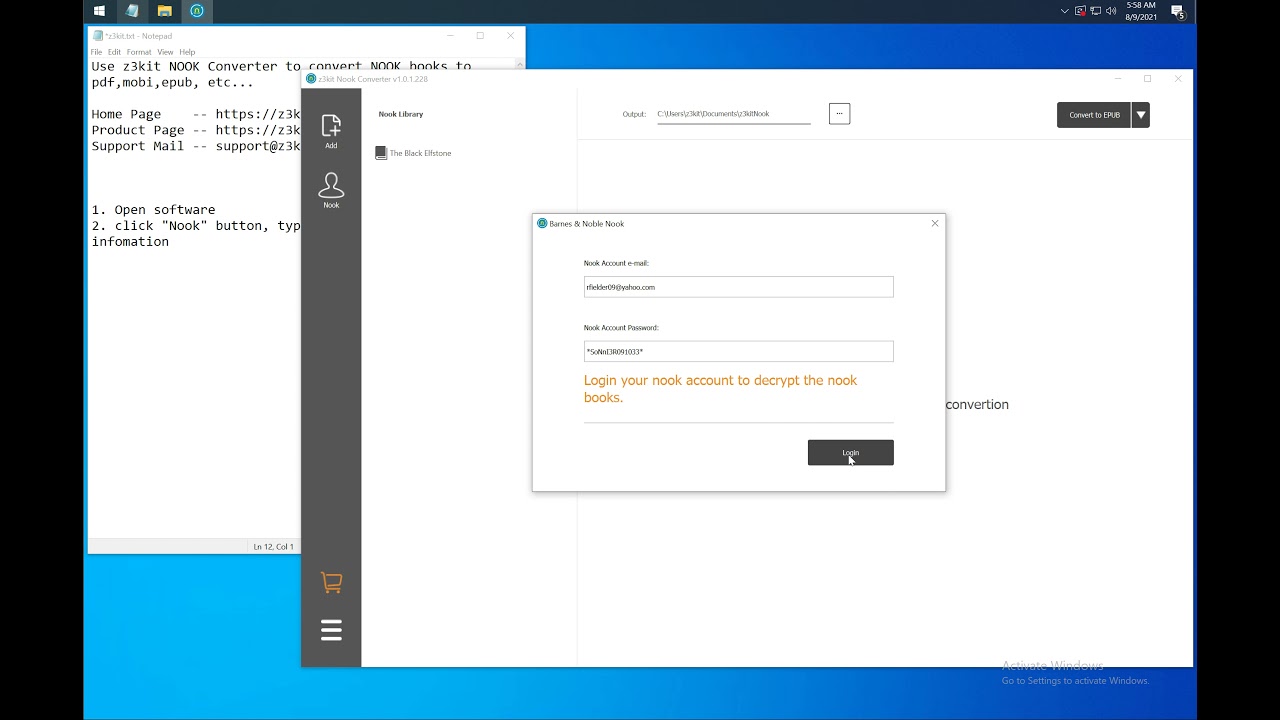Open Notepad's Edit menu

click(114, 52)
